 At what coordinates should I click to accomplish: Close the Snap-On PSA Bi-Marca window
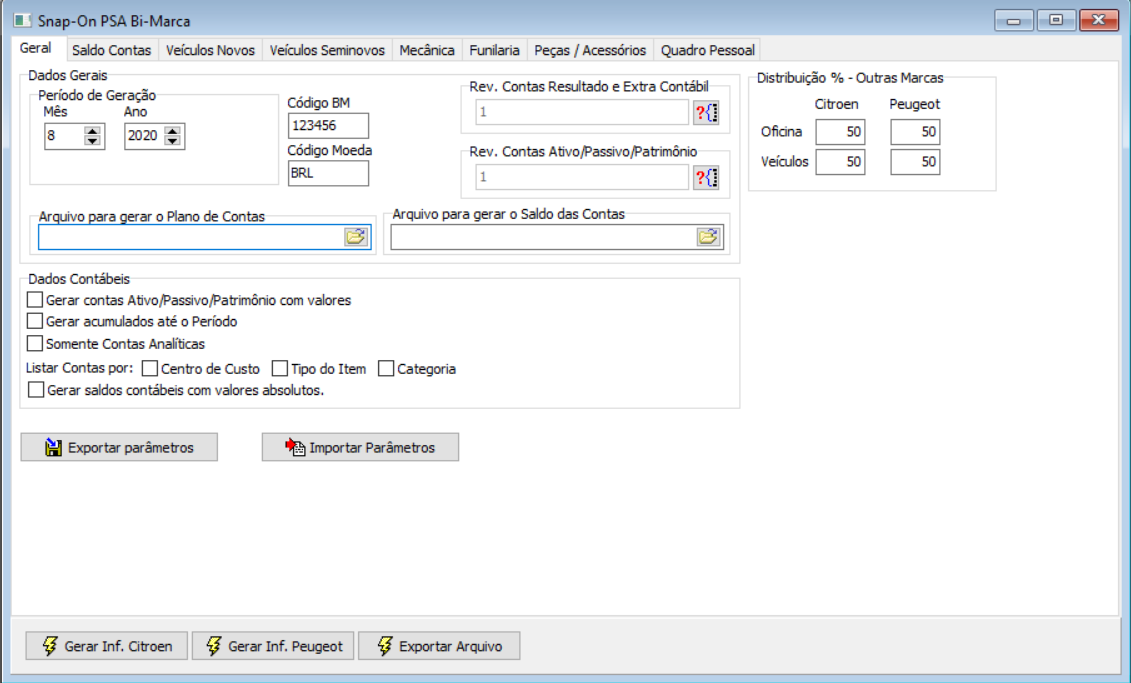1099,20
